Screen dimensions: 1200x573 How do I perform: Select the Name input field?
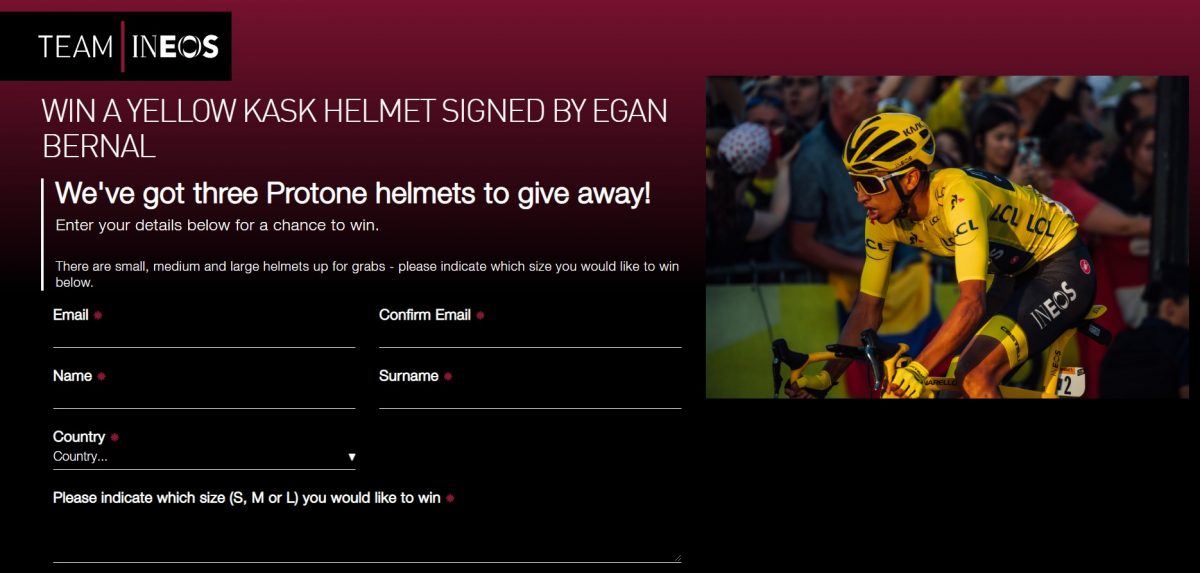click(x=204, y=397)
